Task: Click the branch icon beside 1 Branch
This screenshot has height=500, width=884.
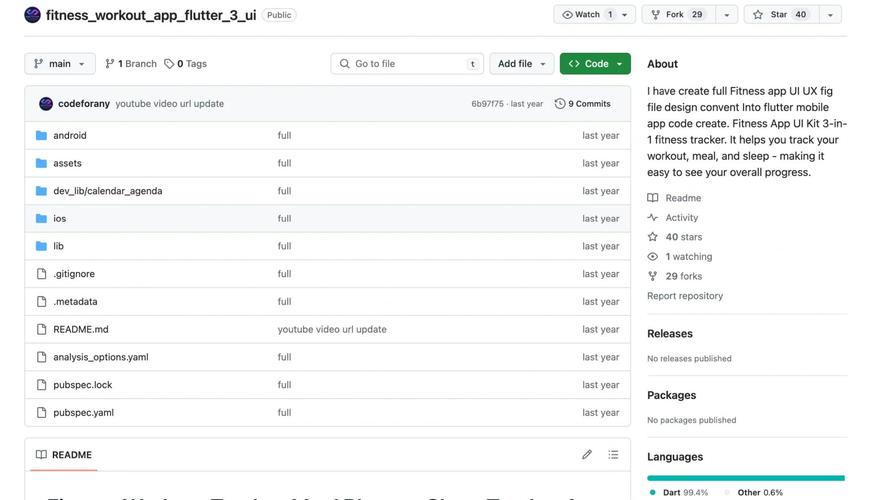Action: tap(110, 64)
